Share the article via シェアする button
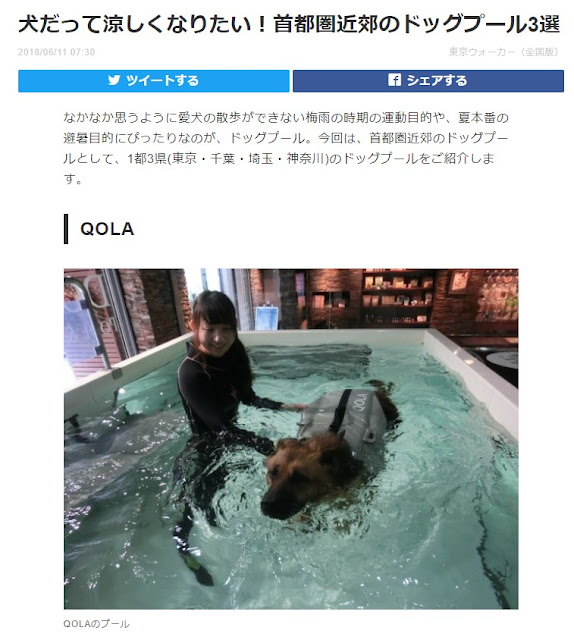The width and height of the screenshot is (574, 640). tap(428, 81)
